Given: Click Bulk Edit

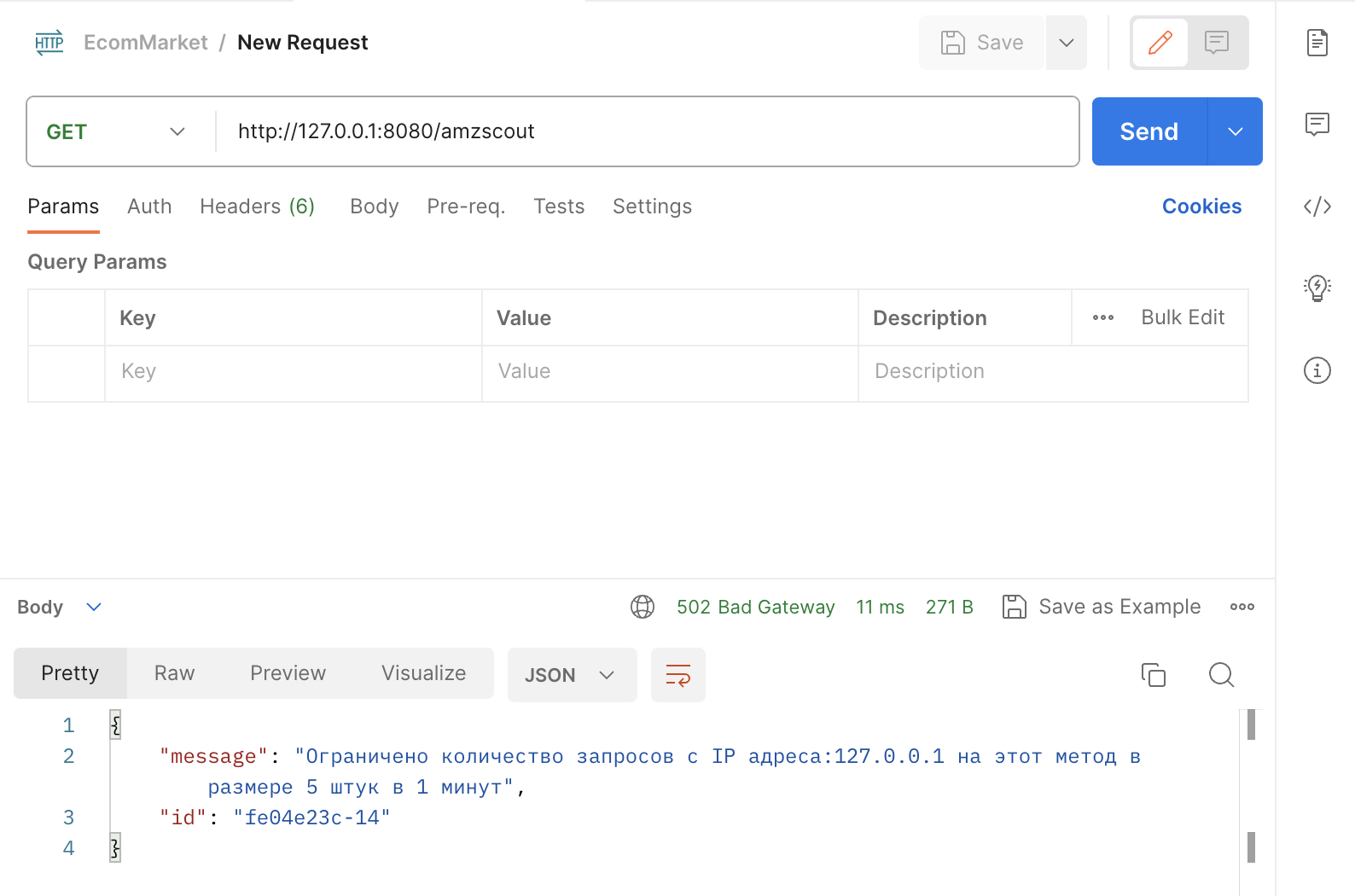Looking at the screenshot, I should point(1183,317).
